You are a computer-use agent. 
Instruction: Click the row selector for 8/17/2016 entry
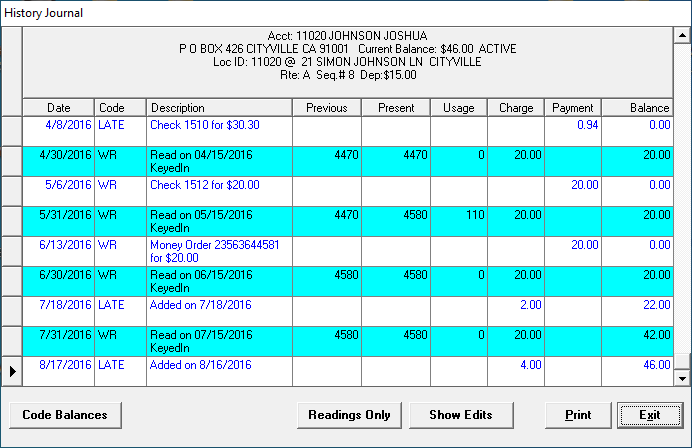[x=12, y=372]
